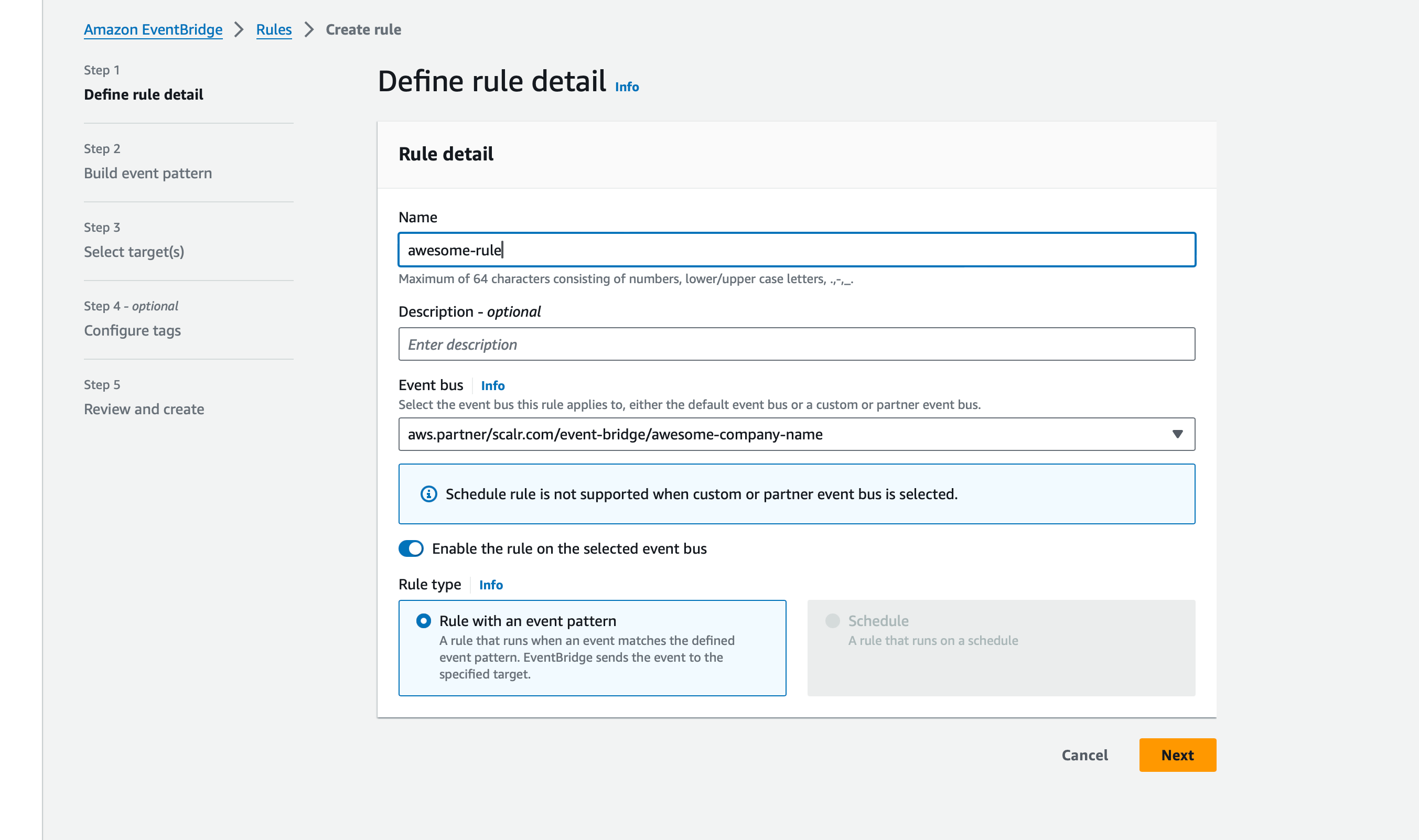Click the Cancel button
1419x840 pixels.
tap(1084, 755)
